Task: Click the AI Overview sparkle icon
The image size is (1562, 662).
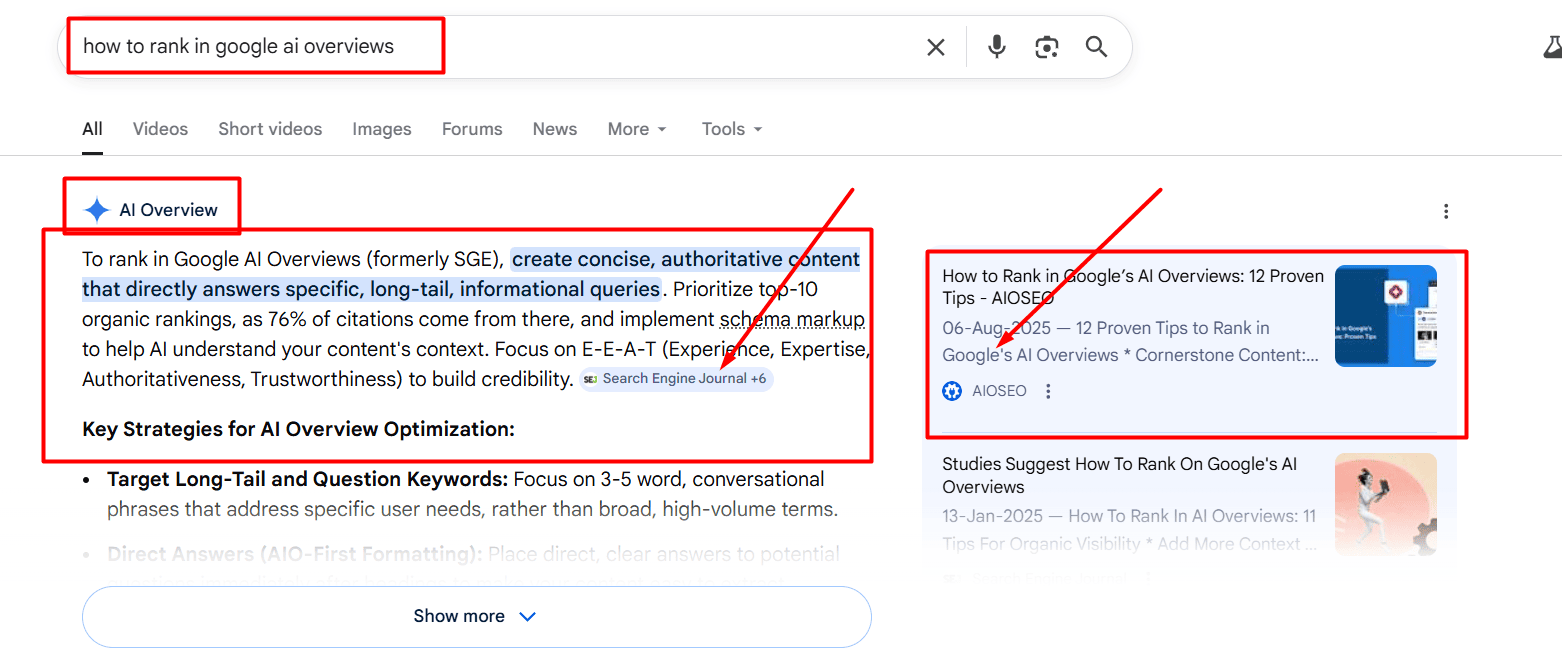Action: (95, 209)
